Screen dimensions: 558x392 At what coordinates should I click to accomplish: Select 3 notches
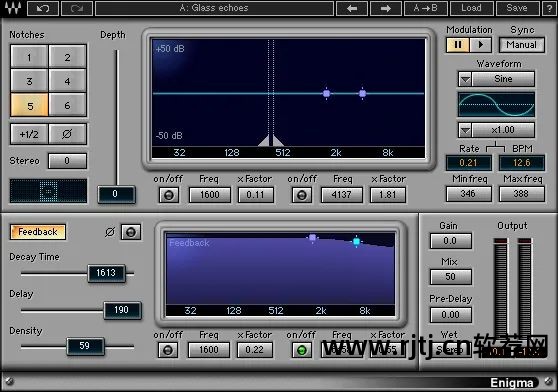pyautogui.click(x=29, y=81)
